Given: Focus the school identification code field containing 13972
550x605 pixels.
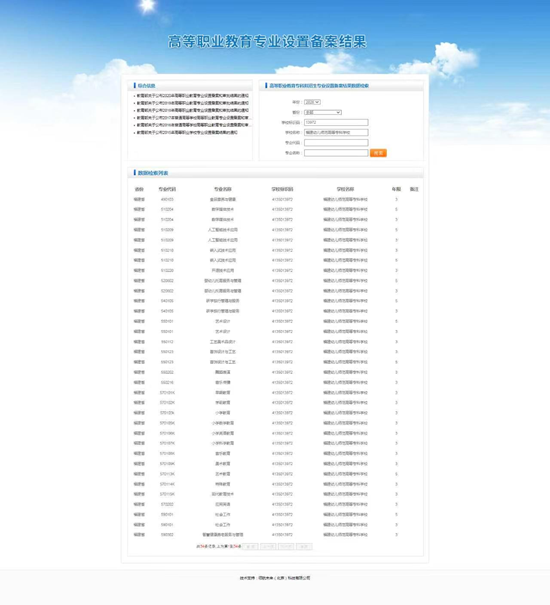Looking at the screenshot, I should pyautogui.click(x=336, y=122).
